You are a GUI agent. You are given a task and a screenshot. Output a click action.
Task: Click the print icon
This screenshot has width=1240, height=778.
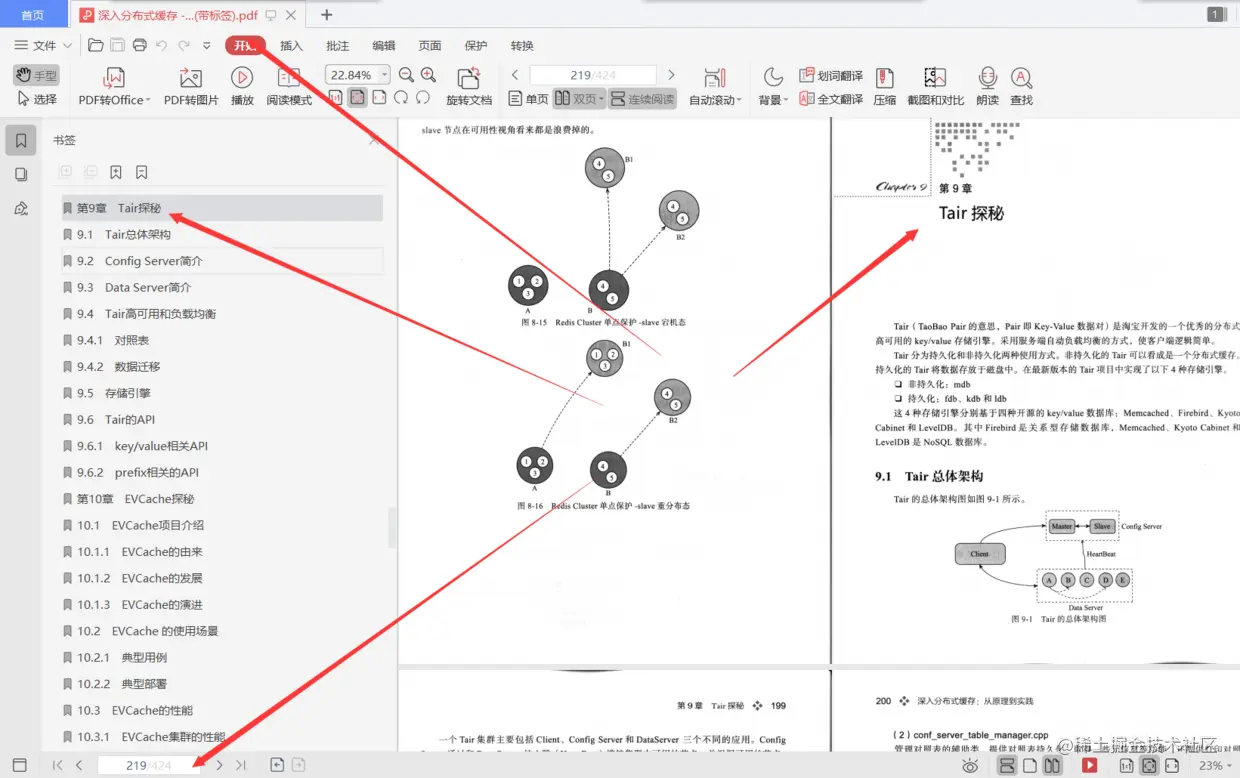tap(140, 45)
